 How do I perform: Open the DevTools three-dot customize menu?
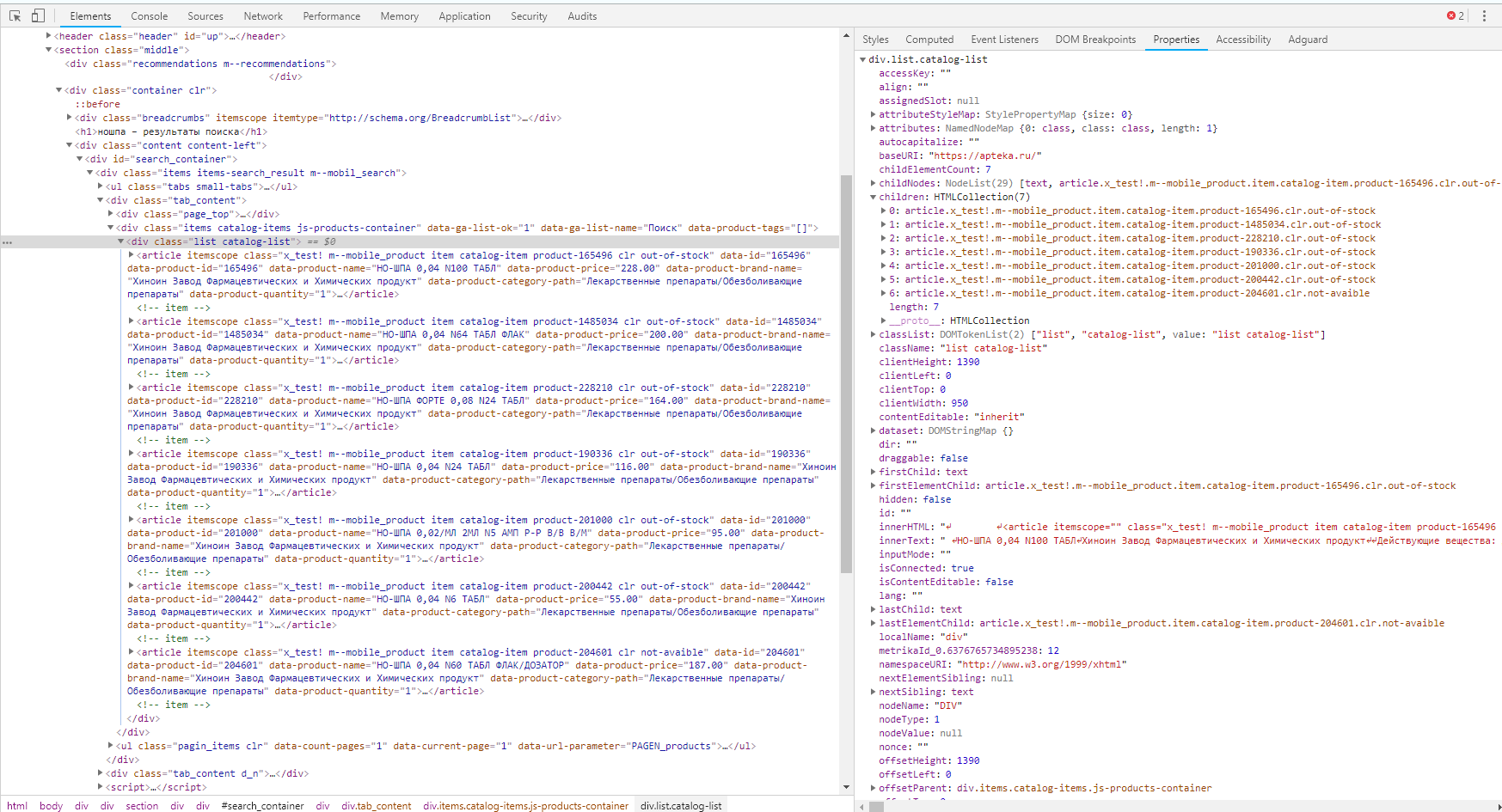[x=1484, y=15]
